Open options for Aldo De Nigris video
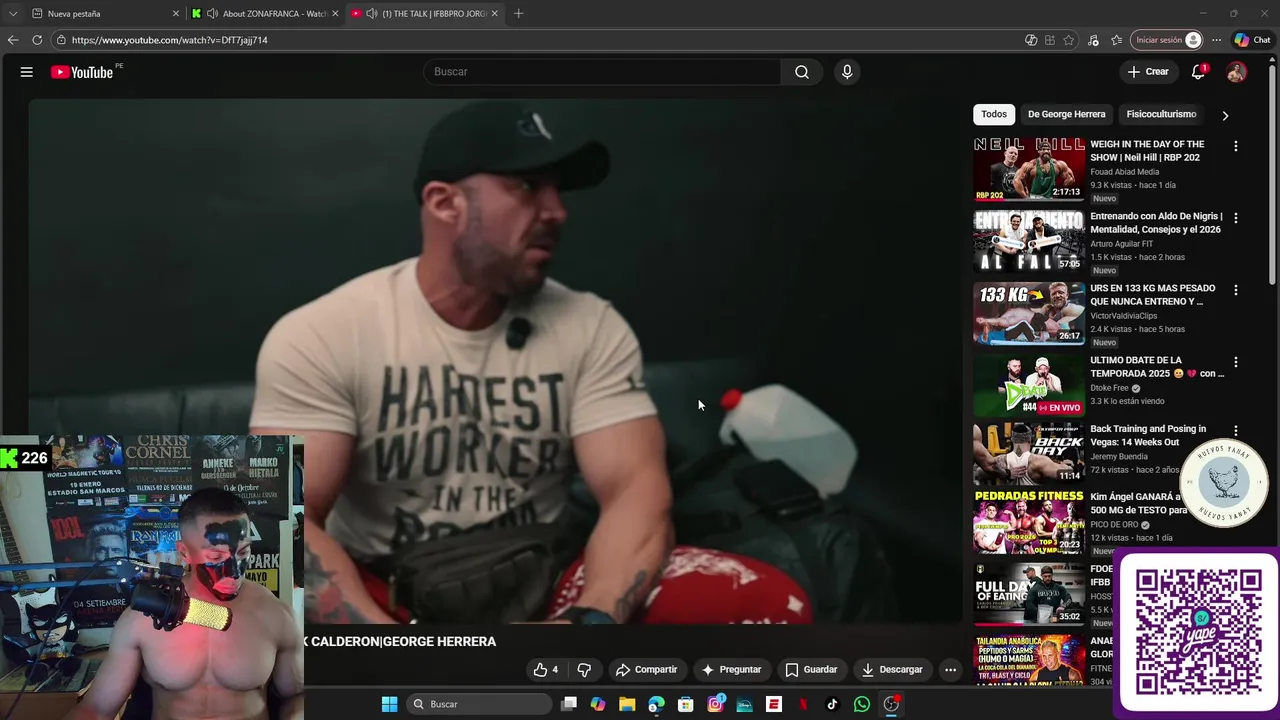 1235,218
